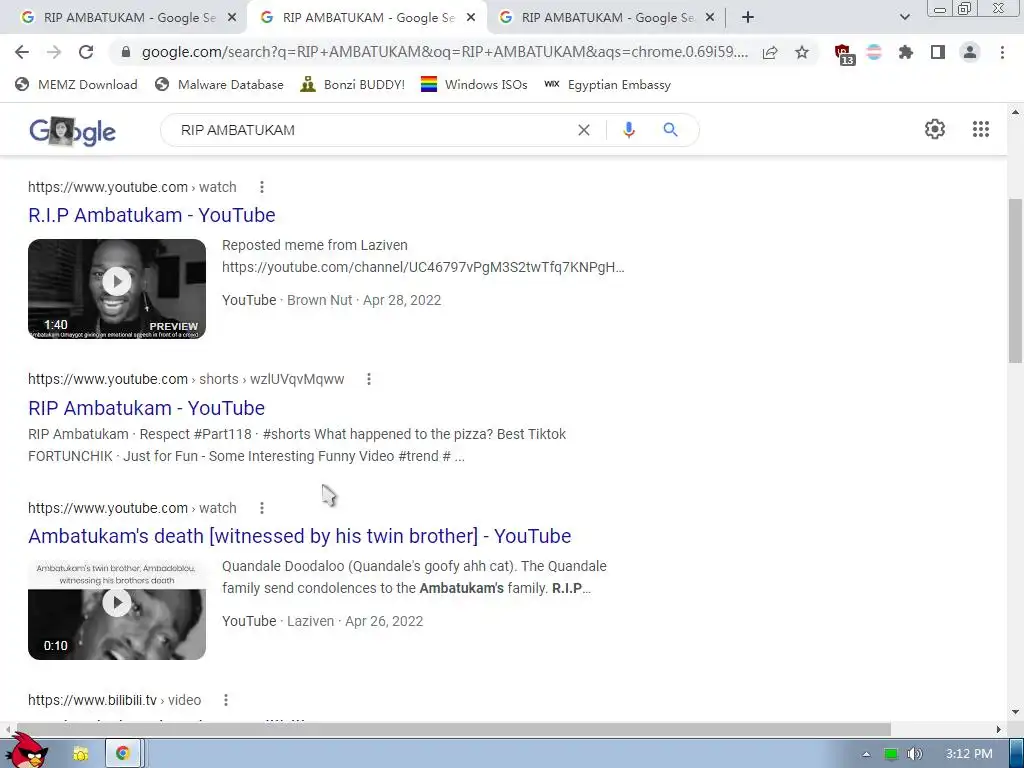This screenshot has width=1024, height=768.
Task: Open the Malware Database bookmark
Action: point(219,84)
